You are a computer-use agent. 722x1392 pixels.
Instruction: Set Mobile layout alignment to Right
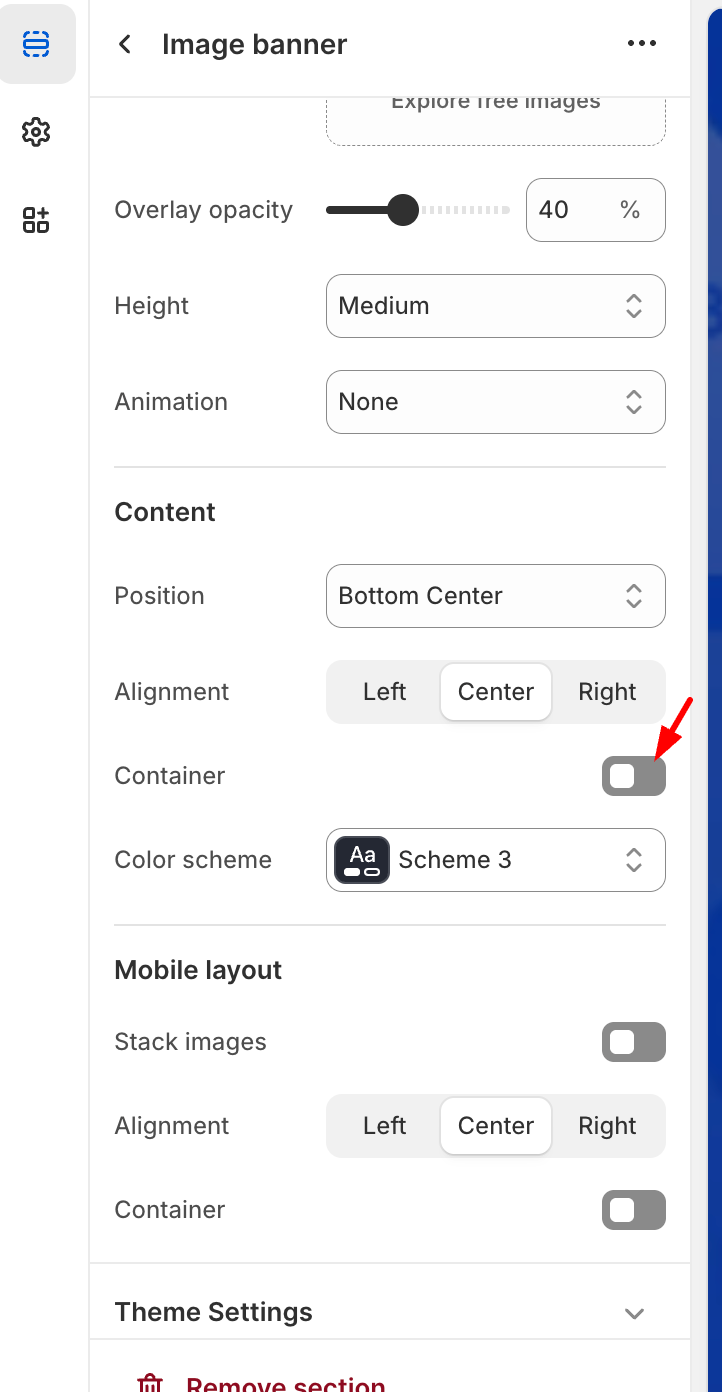[x=607, y=1126]
